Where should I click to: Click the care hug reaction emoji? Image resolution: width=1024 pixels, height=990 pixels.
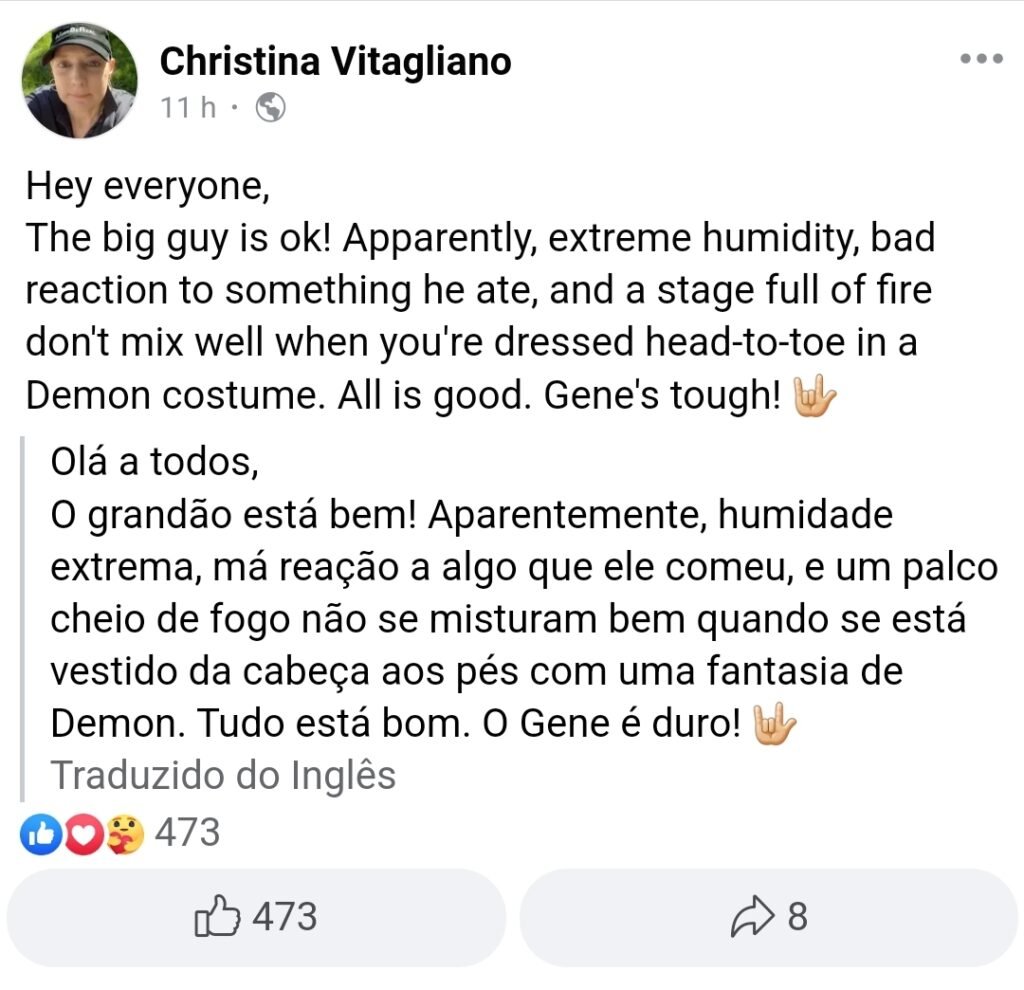124,834
